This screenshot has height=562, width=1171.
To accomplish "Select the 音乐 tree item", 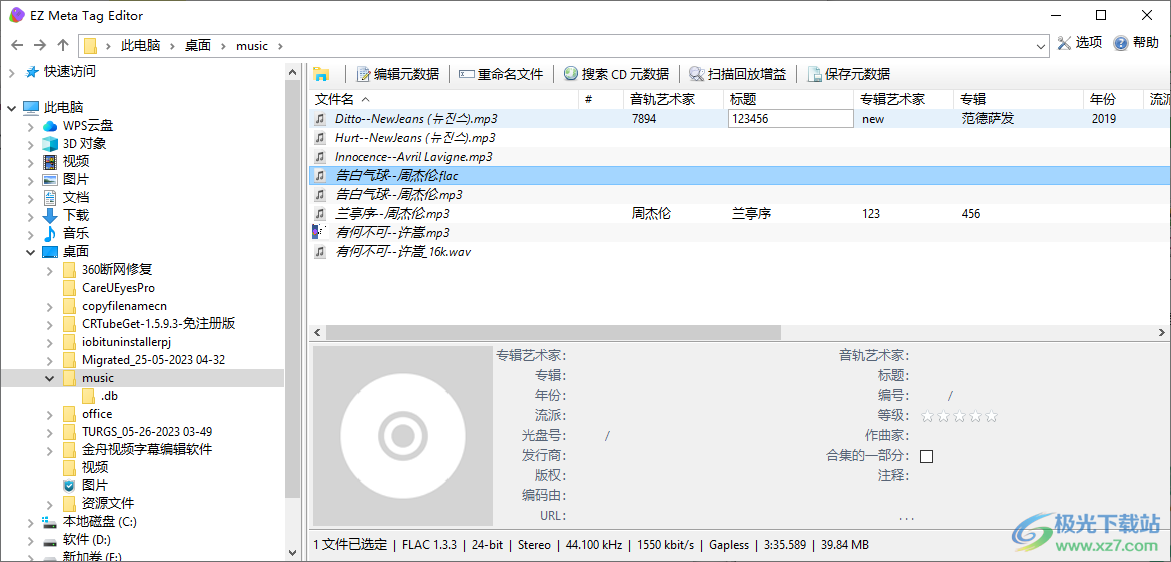I will (x=75, y=233).
